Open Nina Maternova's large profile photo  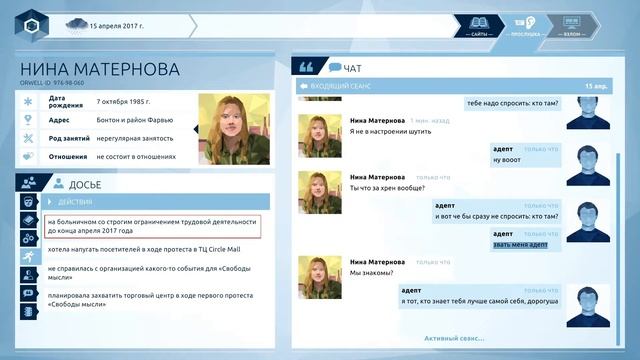(x=234, y=129)
